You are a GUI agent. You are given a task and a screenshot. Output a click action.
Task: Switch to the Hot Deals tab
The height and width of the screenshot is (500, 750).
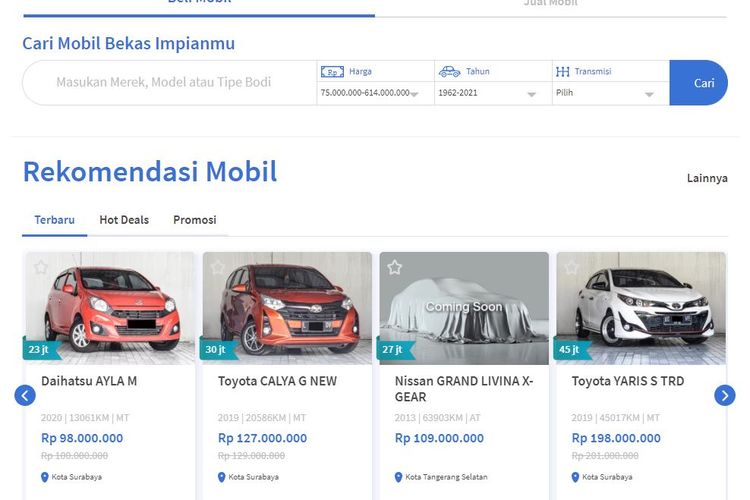[124, 220]
